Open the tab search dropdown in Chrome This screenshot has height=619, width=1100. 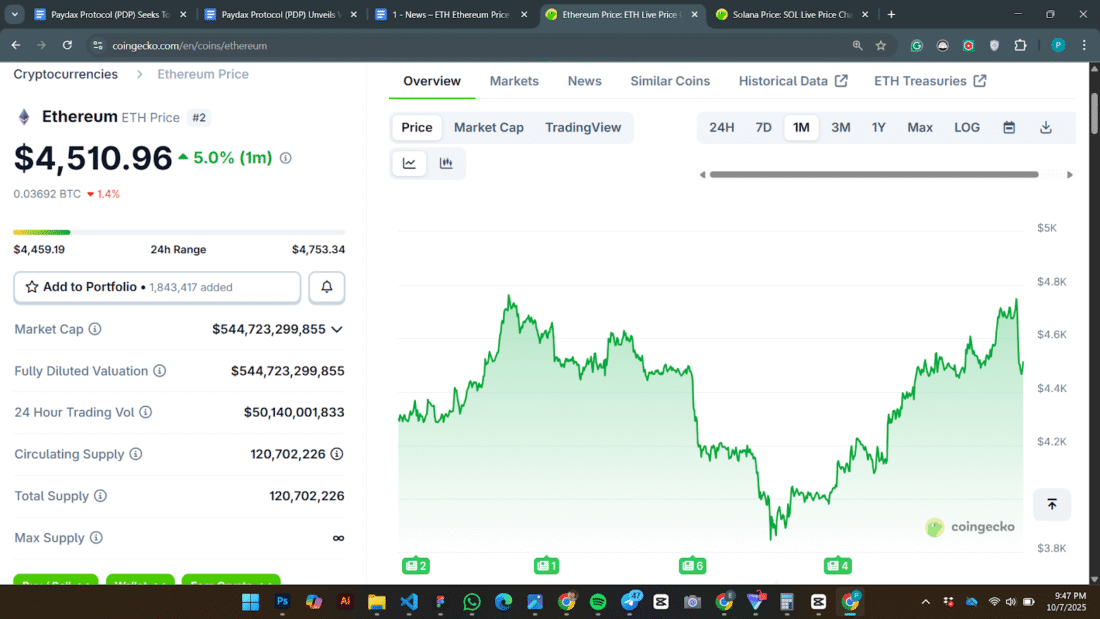coord(15,15)
